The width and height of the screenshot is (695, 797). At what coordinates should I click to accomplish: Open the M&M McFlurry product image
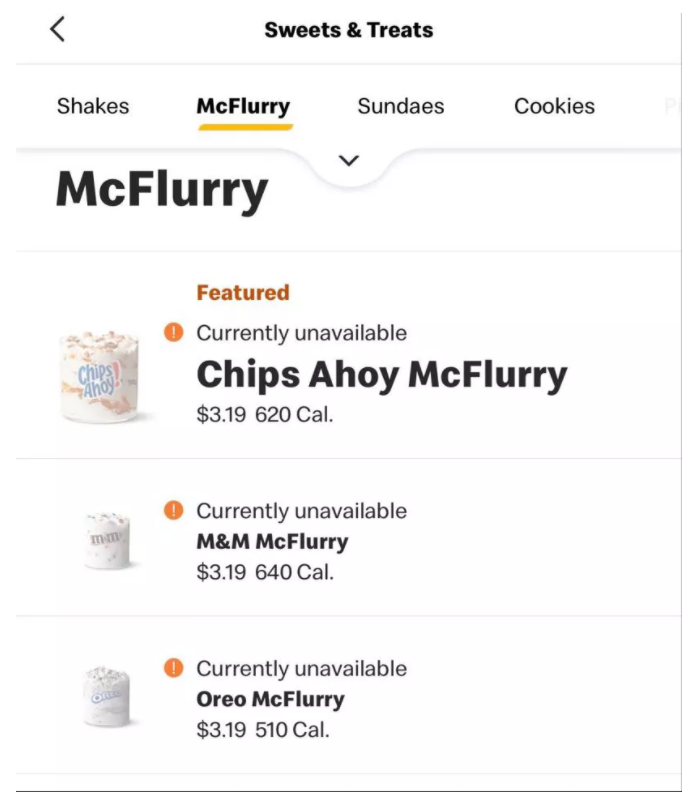pyautogui.click(x=107, y=540)
